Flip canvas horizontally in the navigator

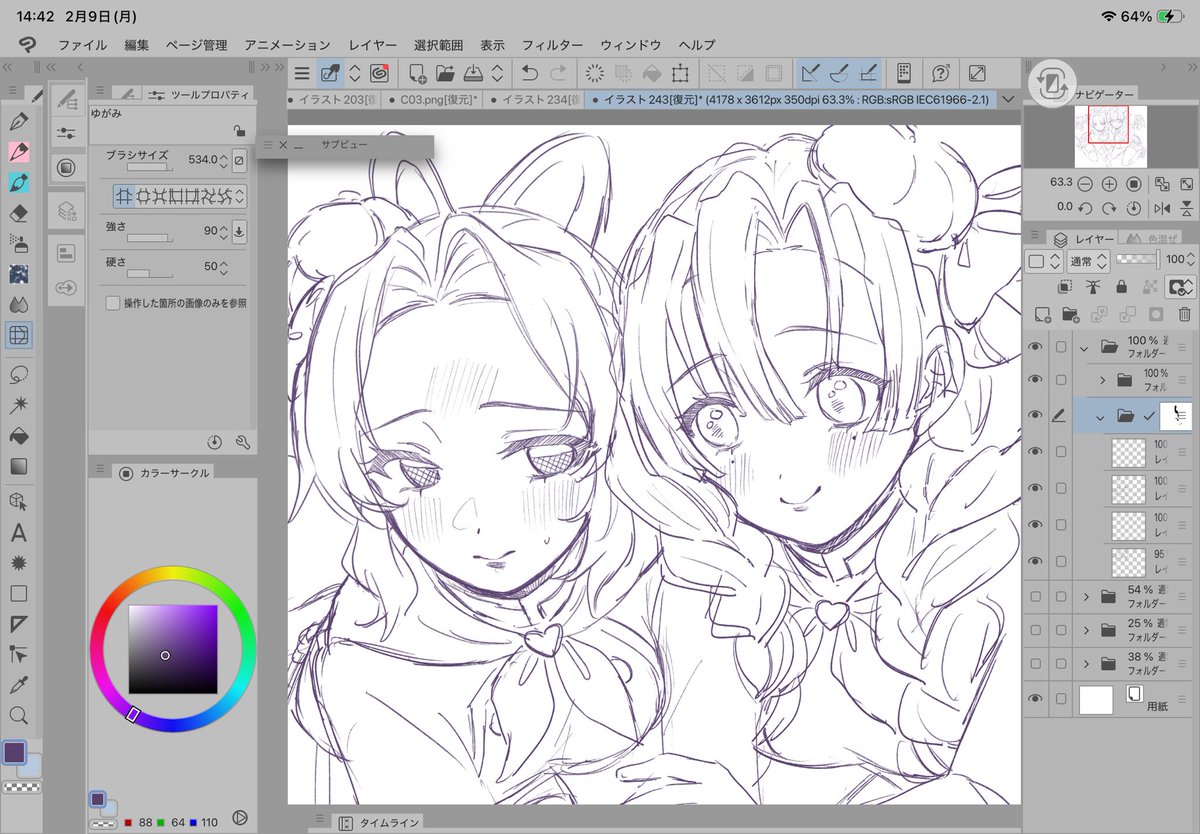pos(1162,208)
